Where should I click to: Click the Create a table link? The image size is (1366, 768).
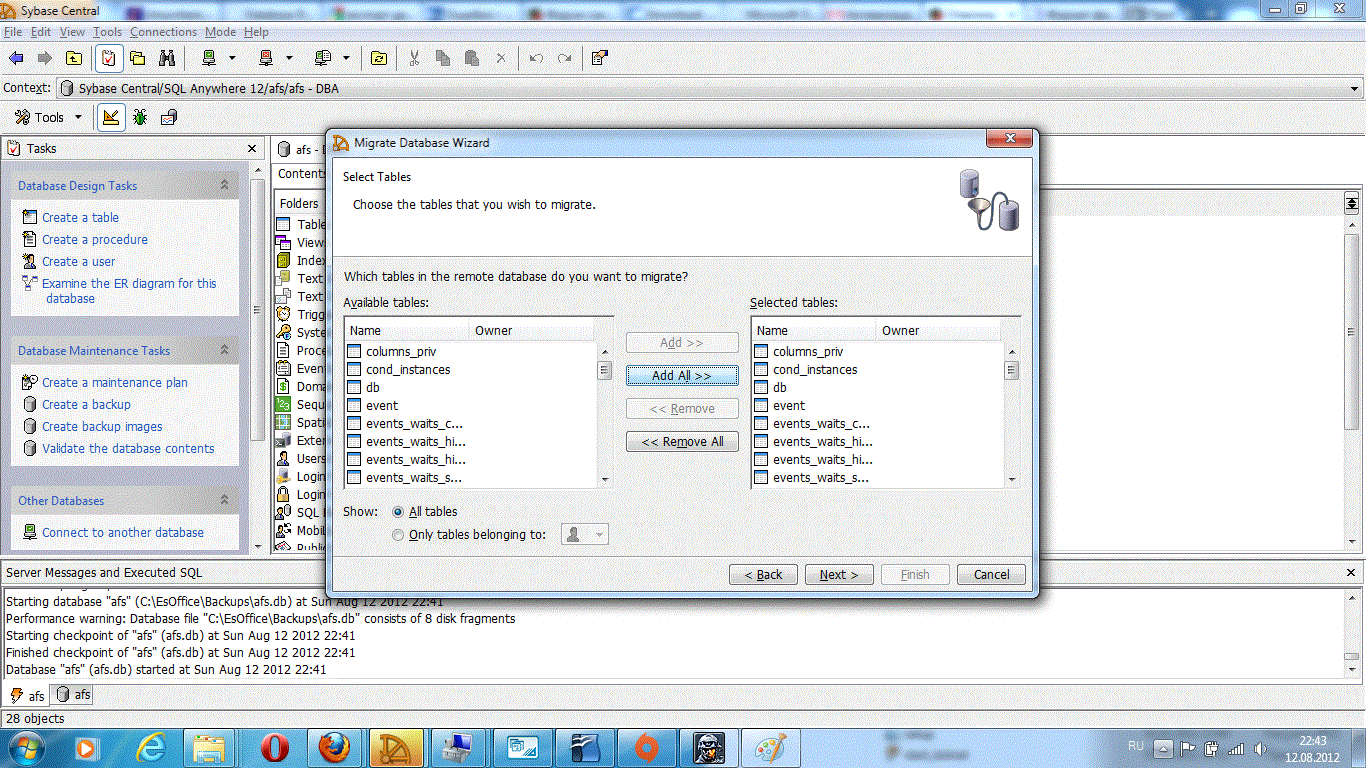click(x=80, y=217)
